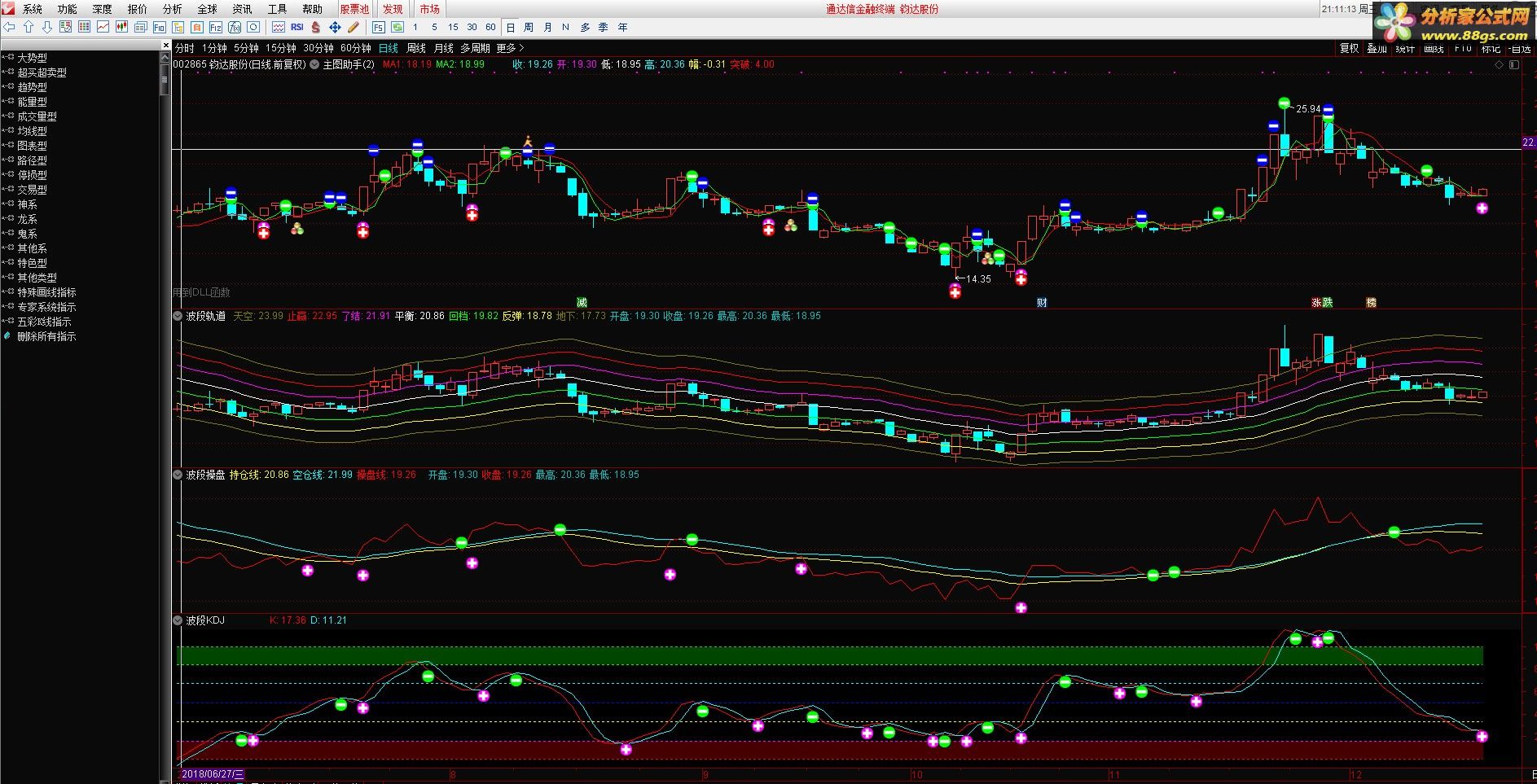Expand the 超买超卖型 tree node

tap(42, 72)
